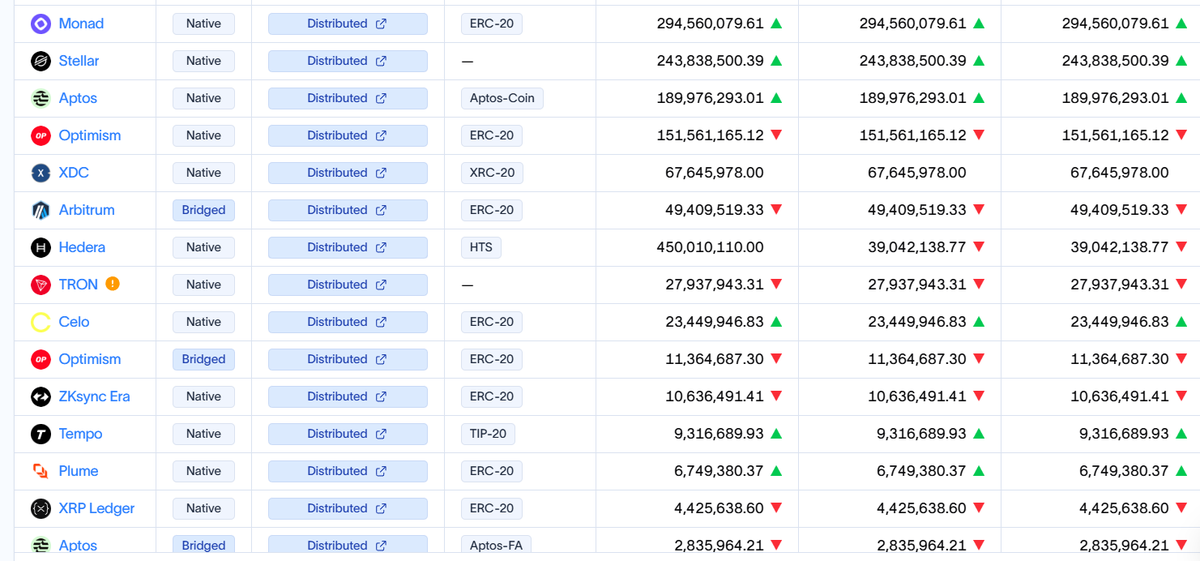The height and width of the screenshot is (561, 1200).
Task: Click the Monad chain logo
Action: 41,23
